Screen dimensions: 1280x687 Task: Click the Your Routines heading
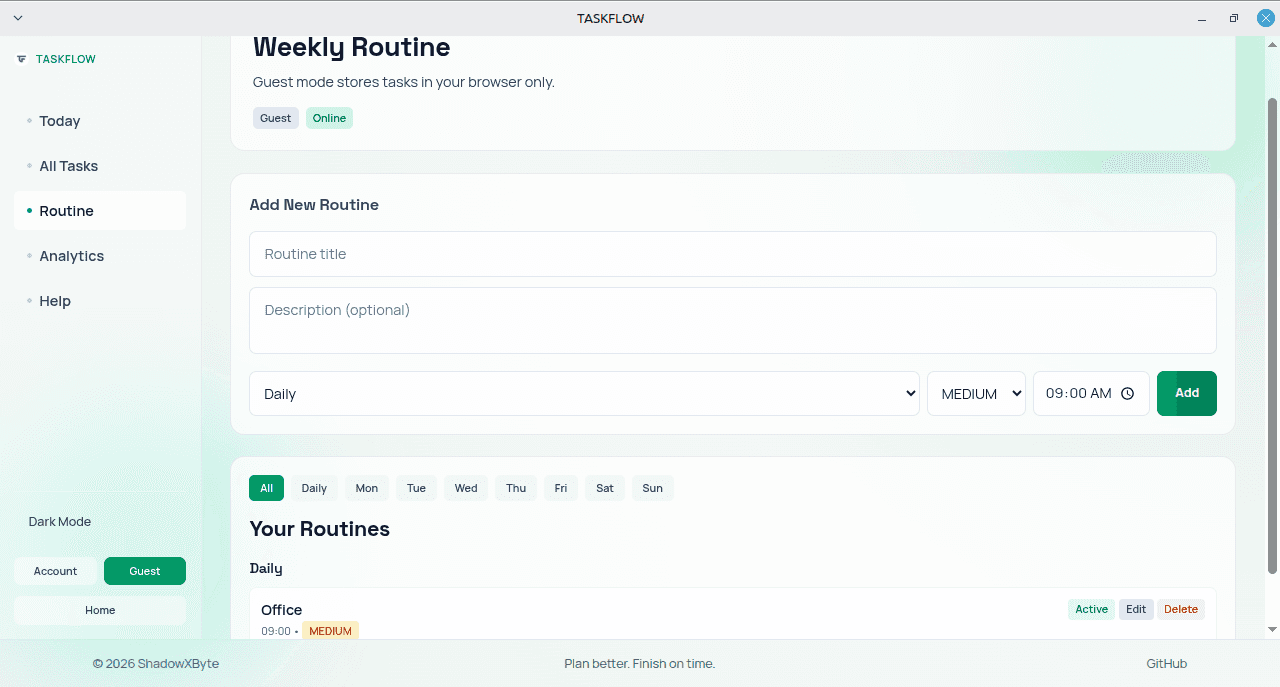pyautogui.click(x=320, y=529)
